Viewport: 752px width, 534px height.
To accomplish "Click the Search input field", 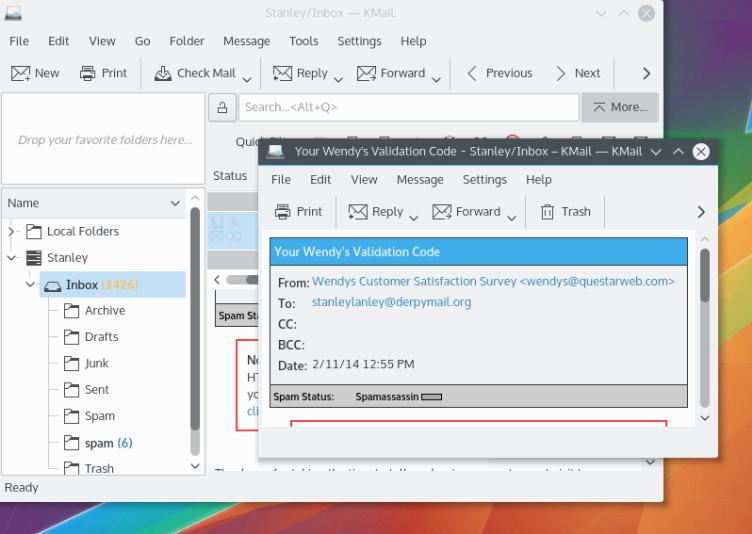I will click(408, 107).
